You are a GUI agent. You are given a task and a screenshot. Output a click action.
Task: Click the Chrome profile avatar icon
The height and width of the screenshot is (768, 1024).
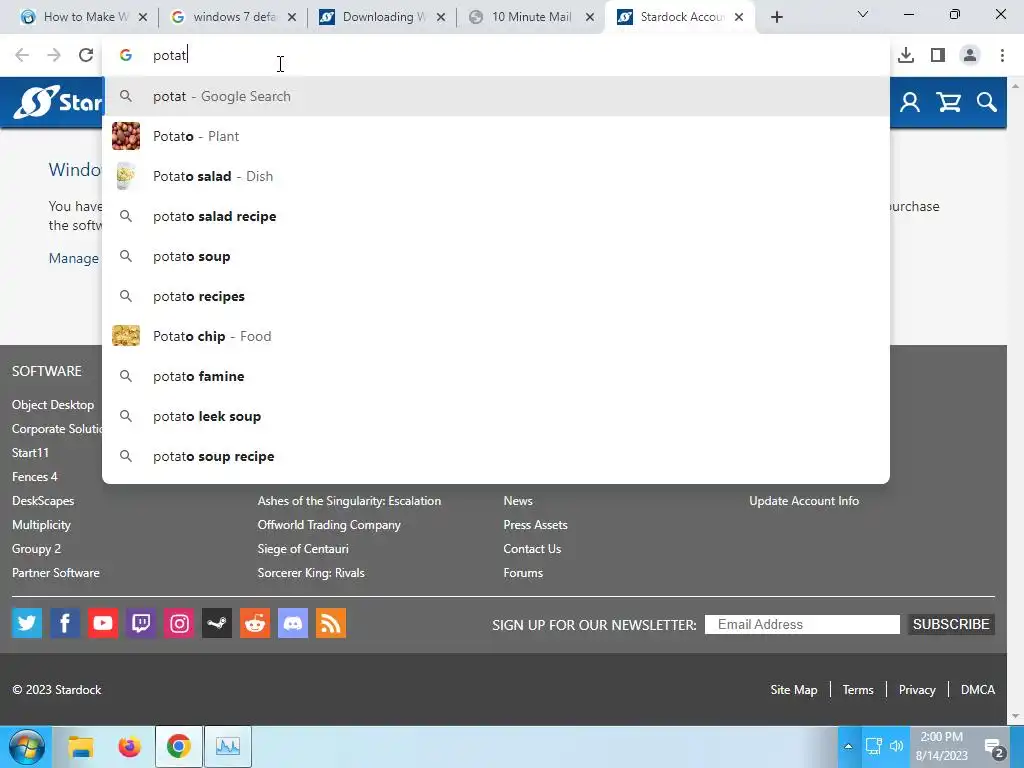pyautogui.click(x=970, y=55)
